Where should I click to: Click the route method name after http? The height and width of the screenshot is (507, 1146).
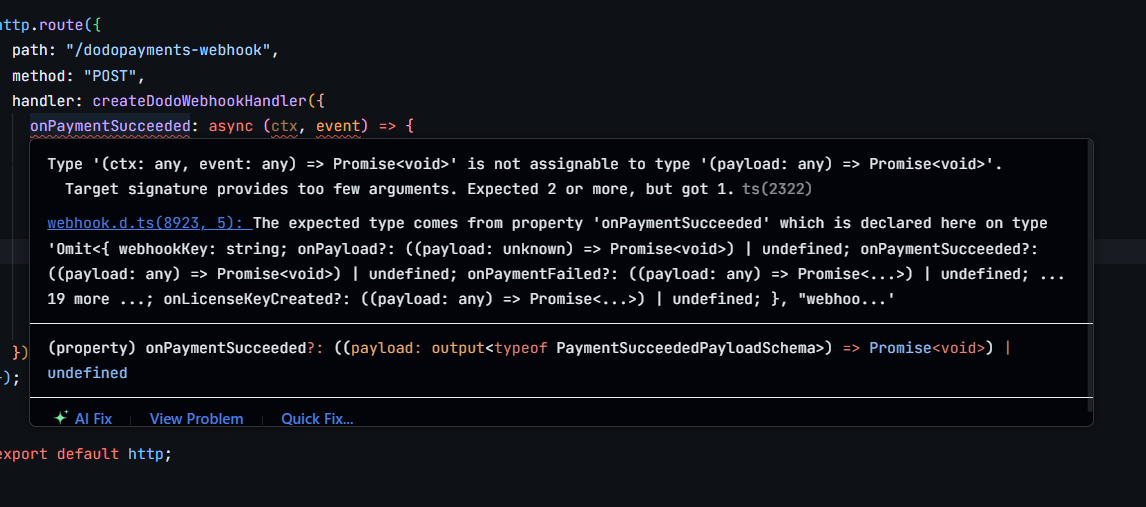[x=60, y=25]
